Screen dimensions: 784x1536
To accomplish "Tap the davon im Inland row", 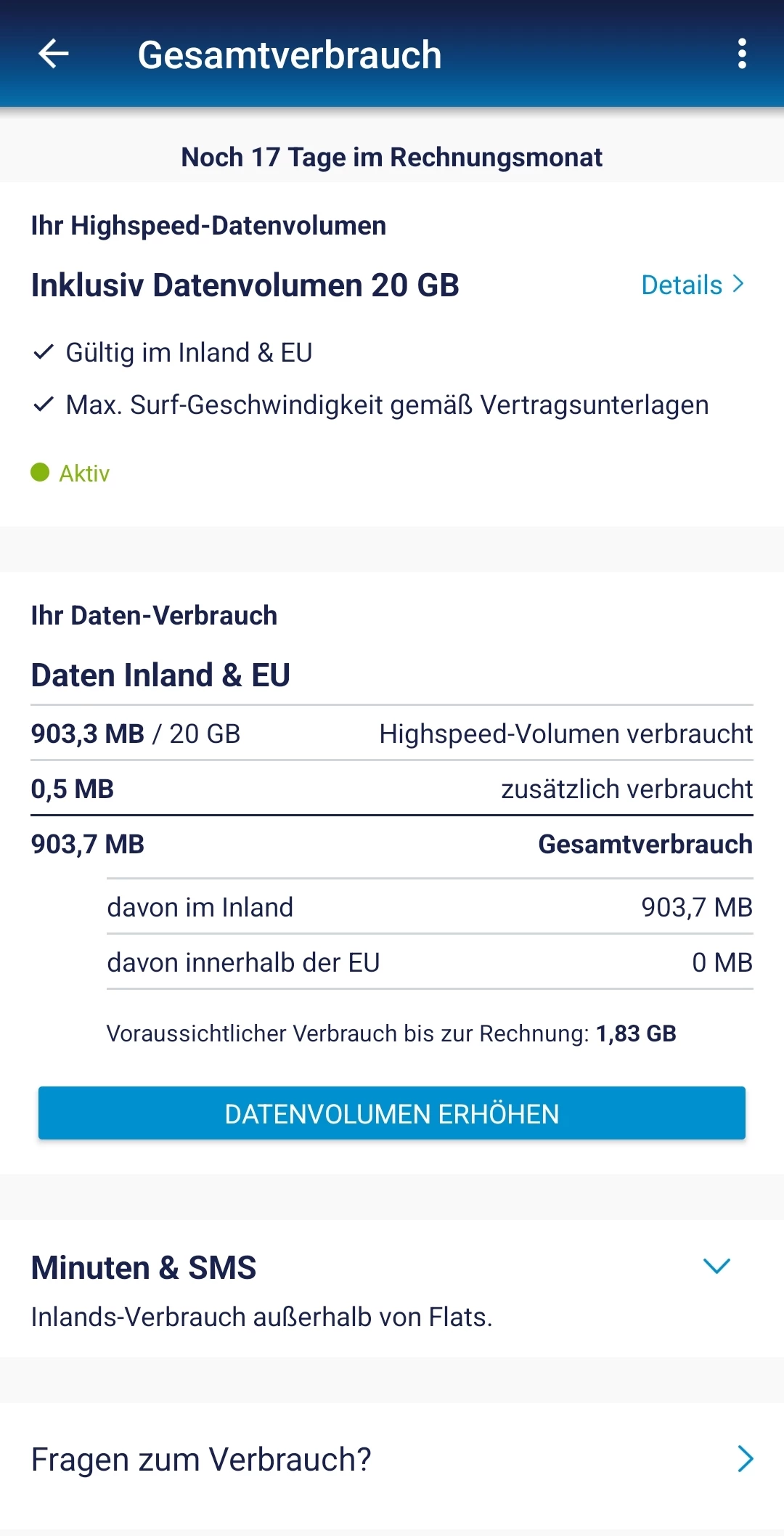I will 429,907.
